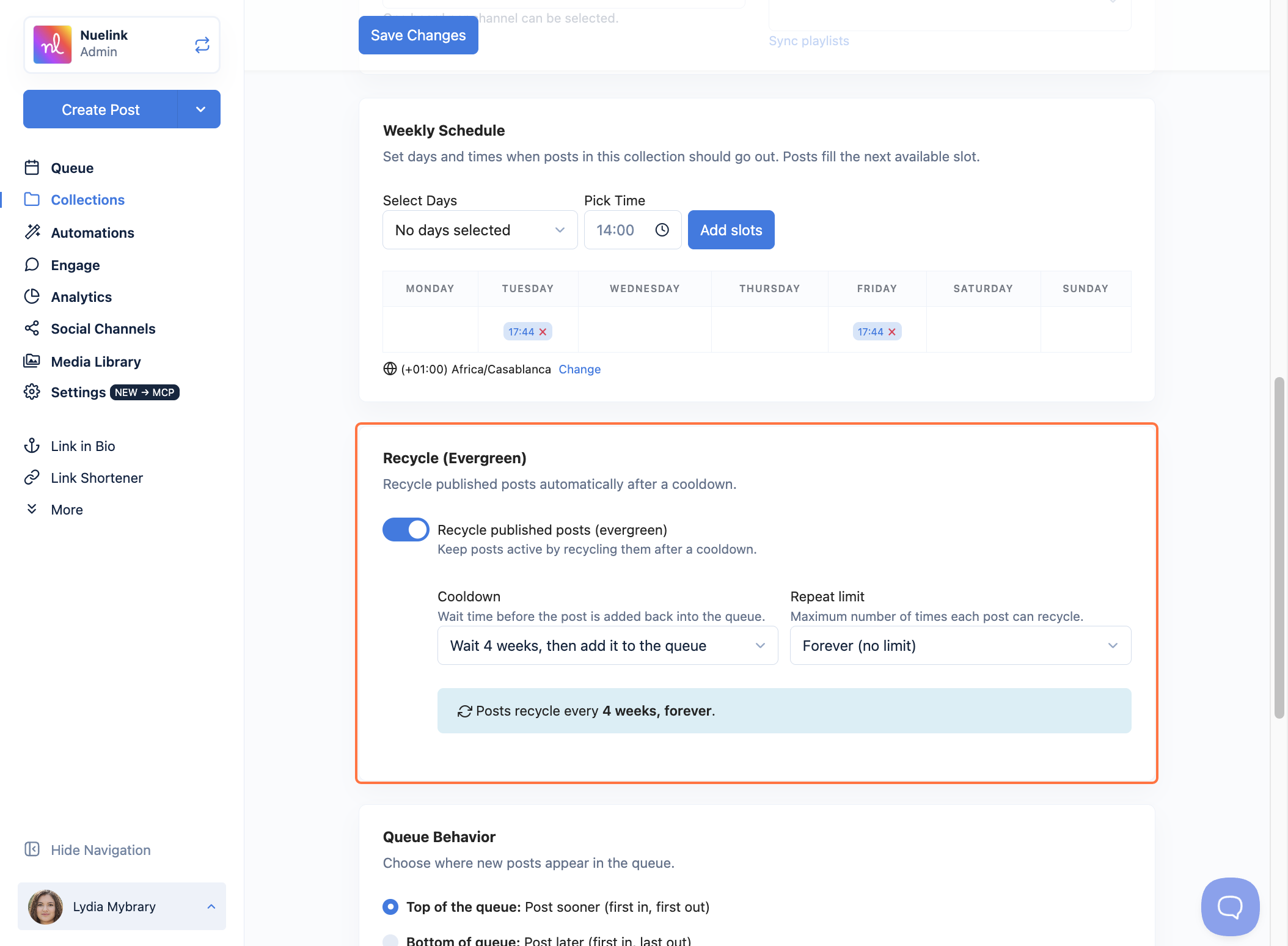Screen dimensions: 1288x946
Task: Expand the Create Post arrow menu
Action: coord(200,109)
